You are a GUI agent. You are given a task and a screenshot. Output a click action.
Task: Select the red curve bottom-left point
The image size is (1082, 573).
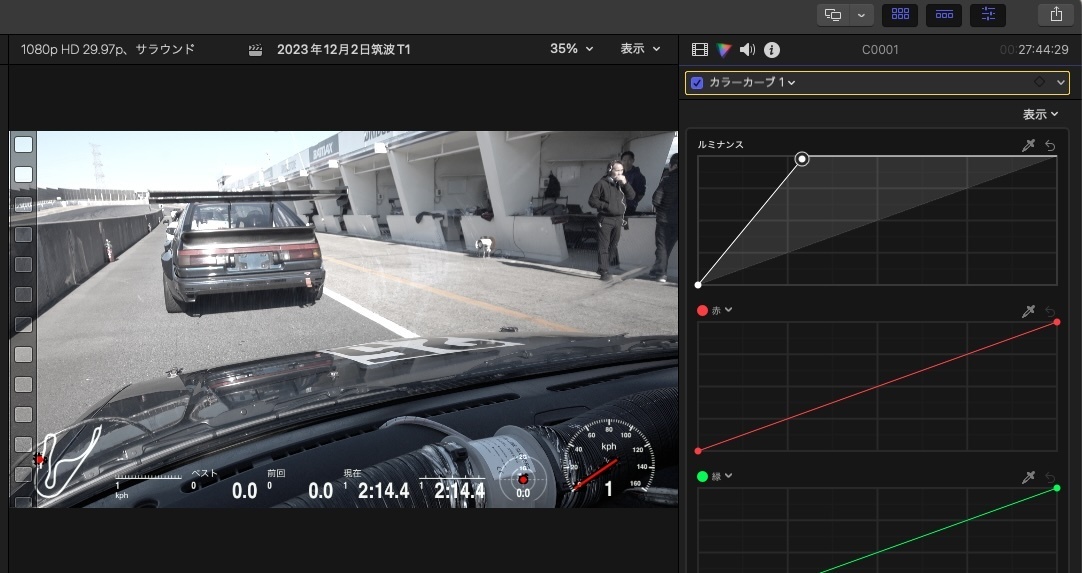pyautogui.click(x=698, y=451)
